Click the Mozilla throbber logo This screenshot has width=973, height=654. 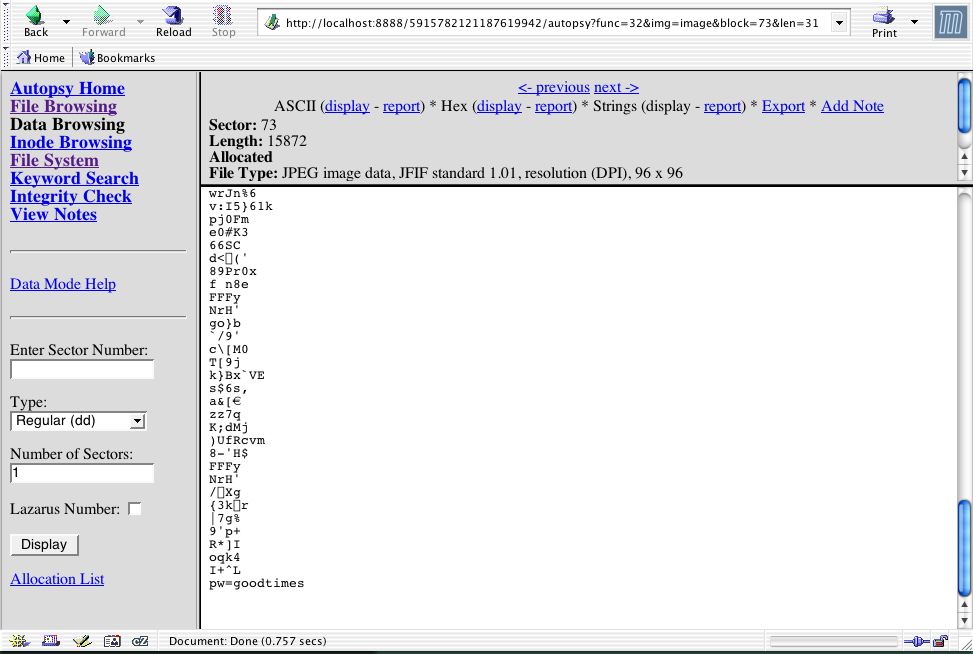point(950,22)
